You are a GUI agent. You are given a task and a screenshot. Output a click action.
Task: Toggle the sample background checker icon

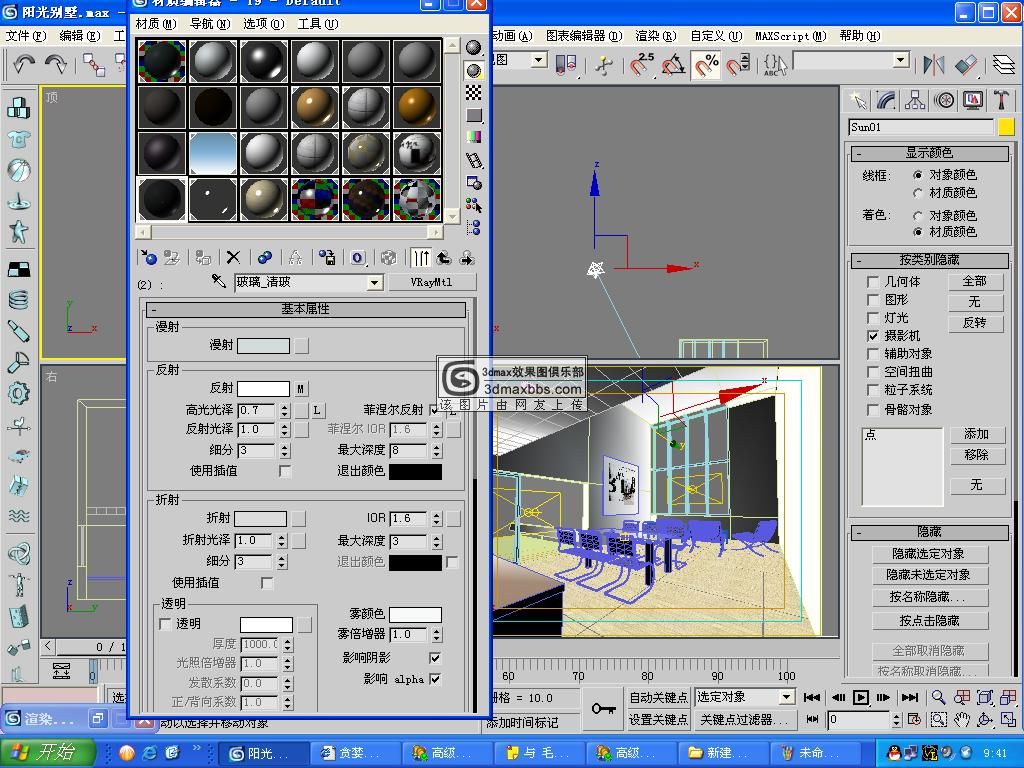point(474,92)
